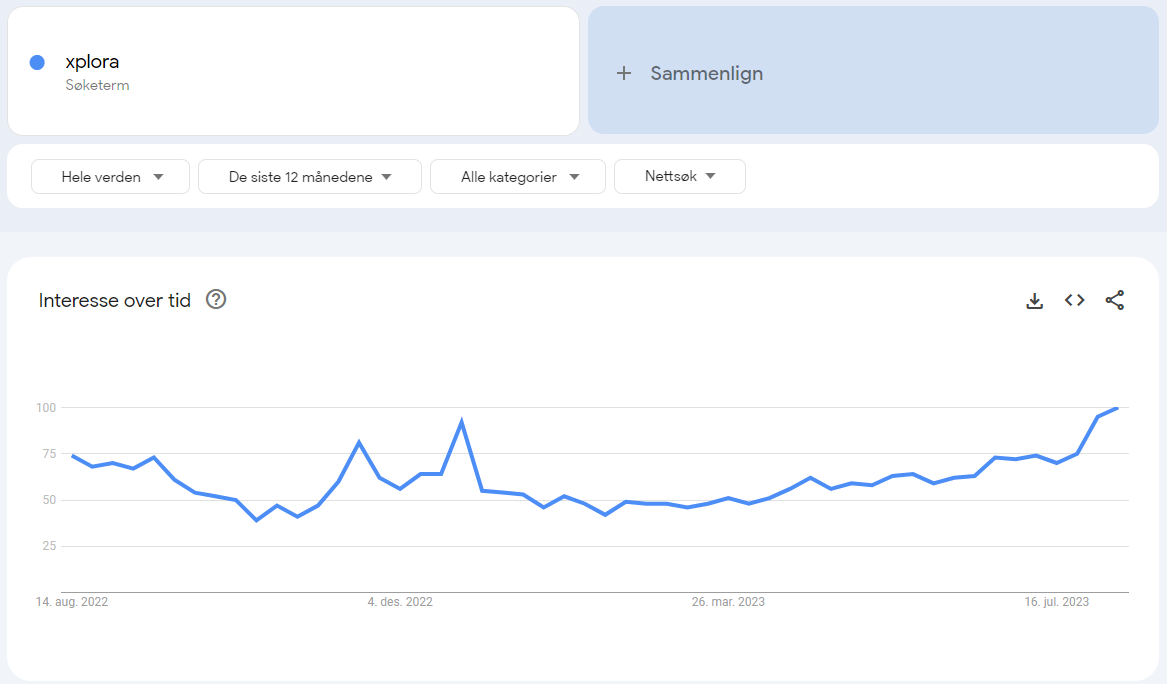Click the 14. aug. 2022 axis date

click(x=72, y=601)
